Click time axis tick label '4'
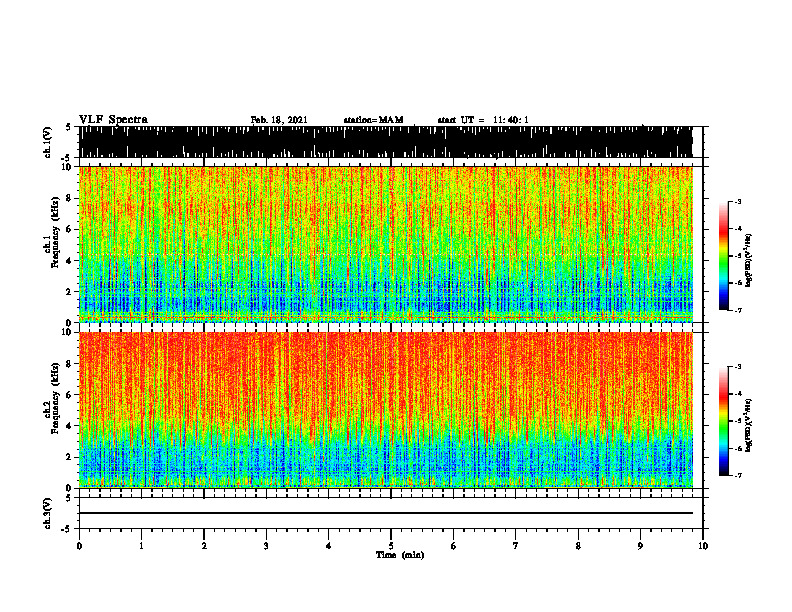Image resolution: width=792 pixels, height=612 pixels. tap(329, 546)
